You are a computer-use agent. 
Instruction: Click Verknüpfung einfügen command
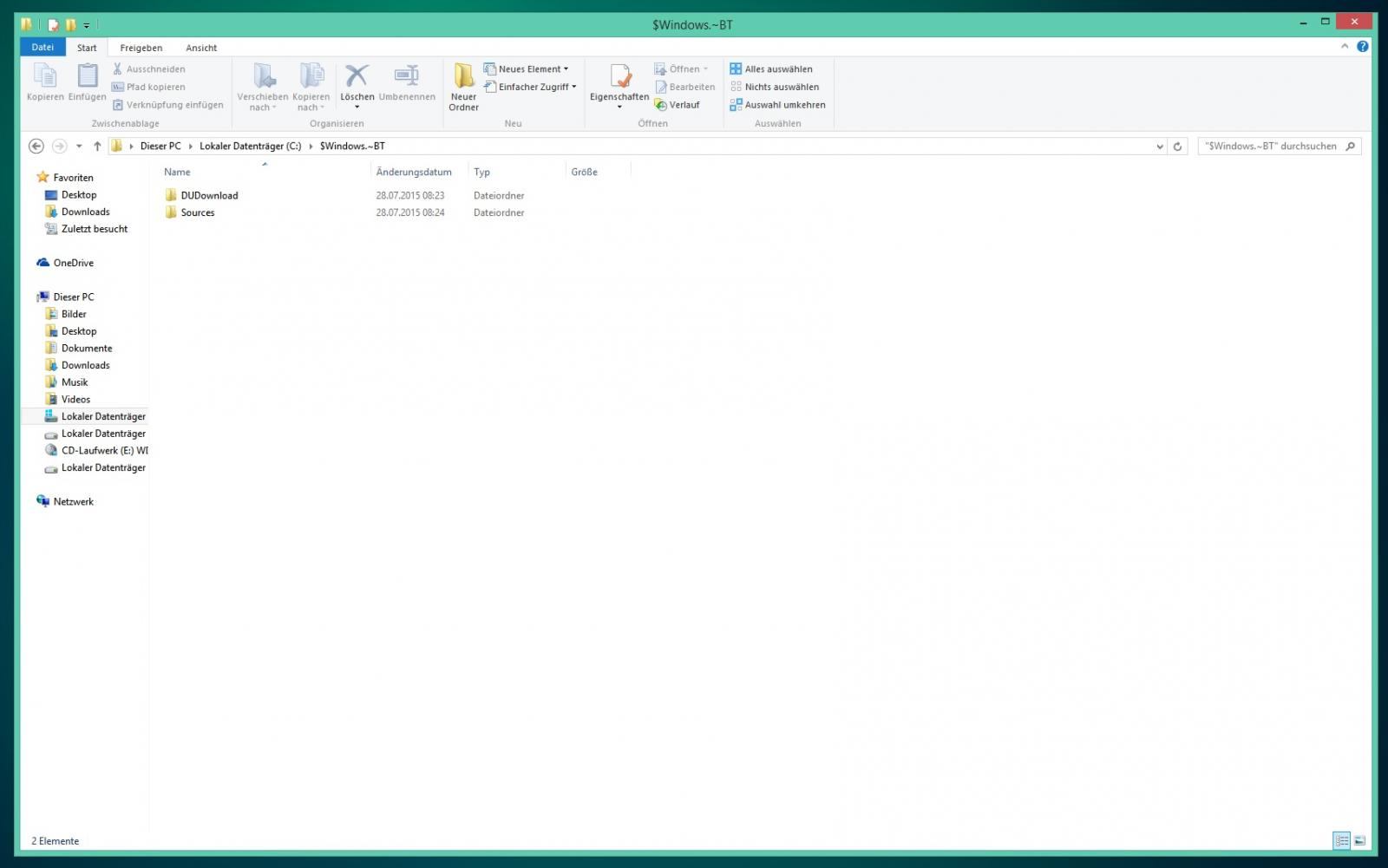(167, 105)
